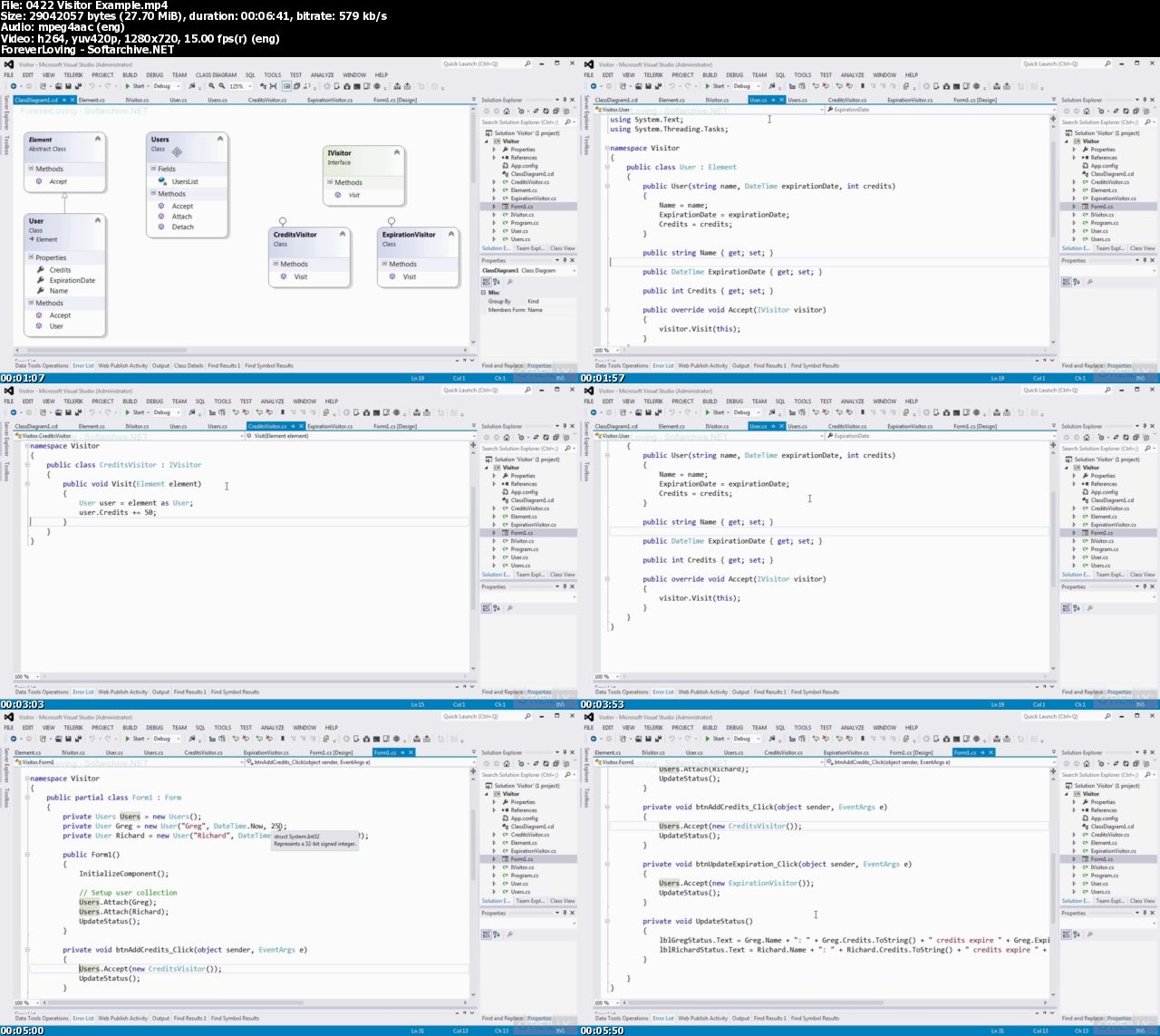The height and width of the screenshot is (1036, 1160).
Task: In 00:05:50 frame, close the active Form1.cs tab
Action: [991, 752]
